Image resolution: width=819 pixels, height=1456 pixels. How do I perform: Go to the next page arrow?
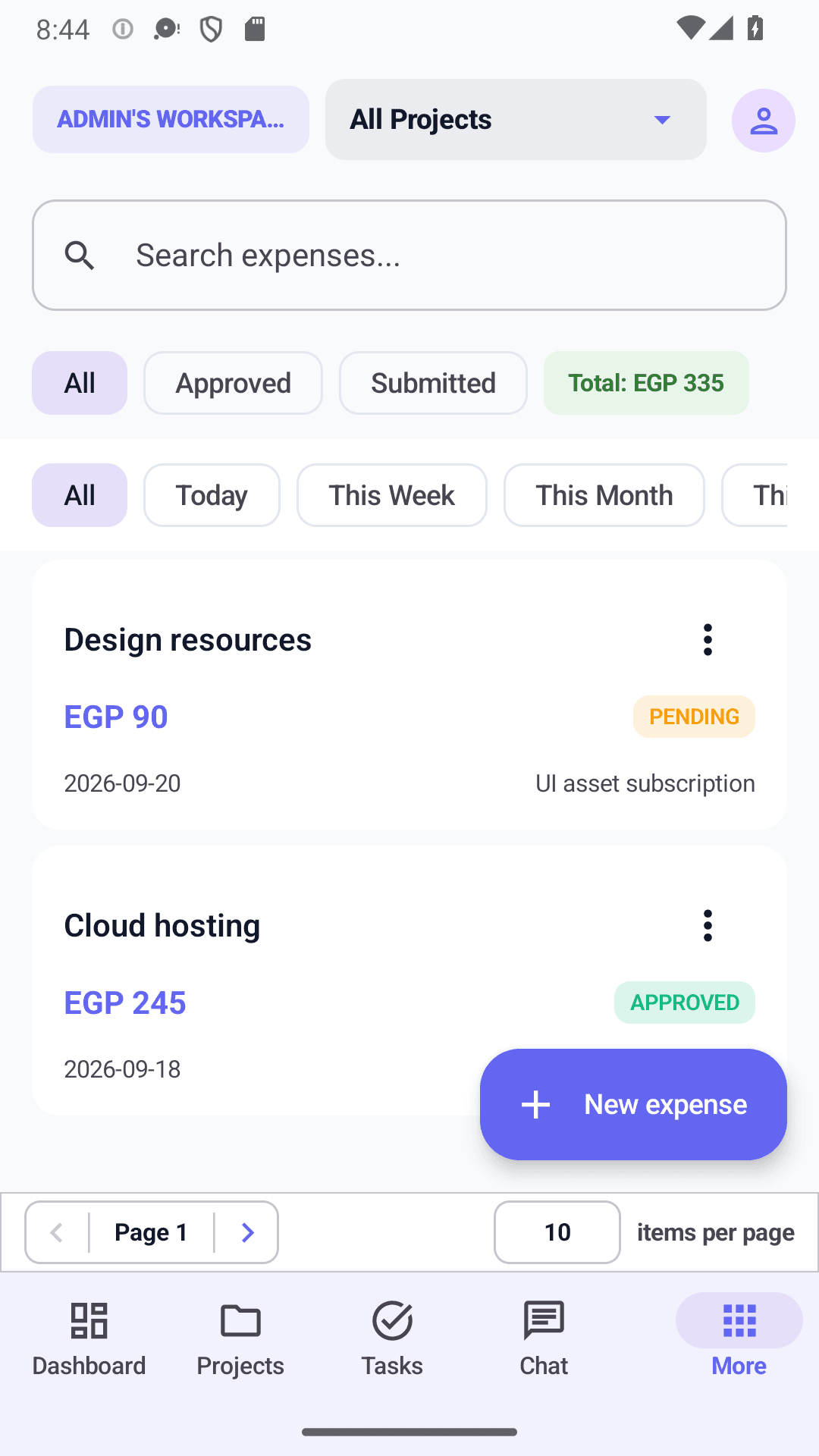pyautogui.click(x=246, y=1232)
